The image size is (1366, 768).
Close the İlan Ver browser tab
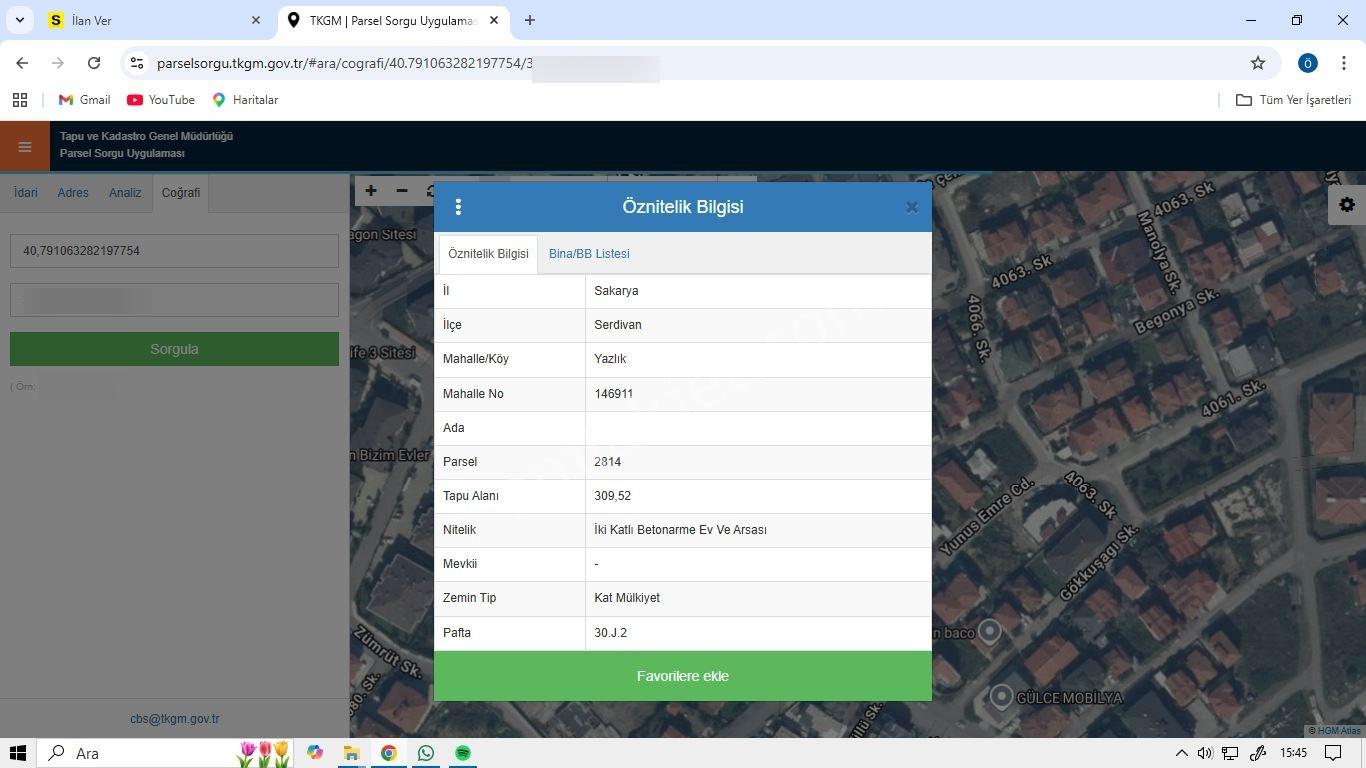(256, 20)
